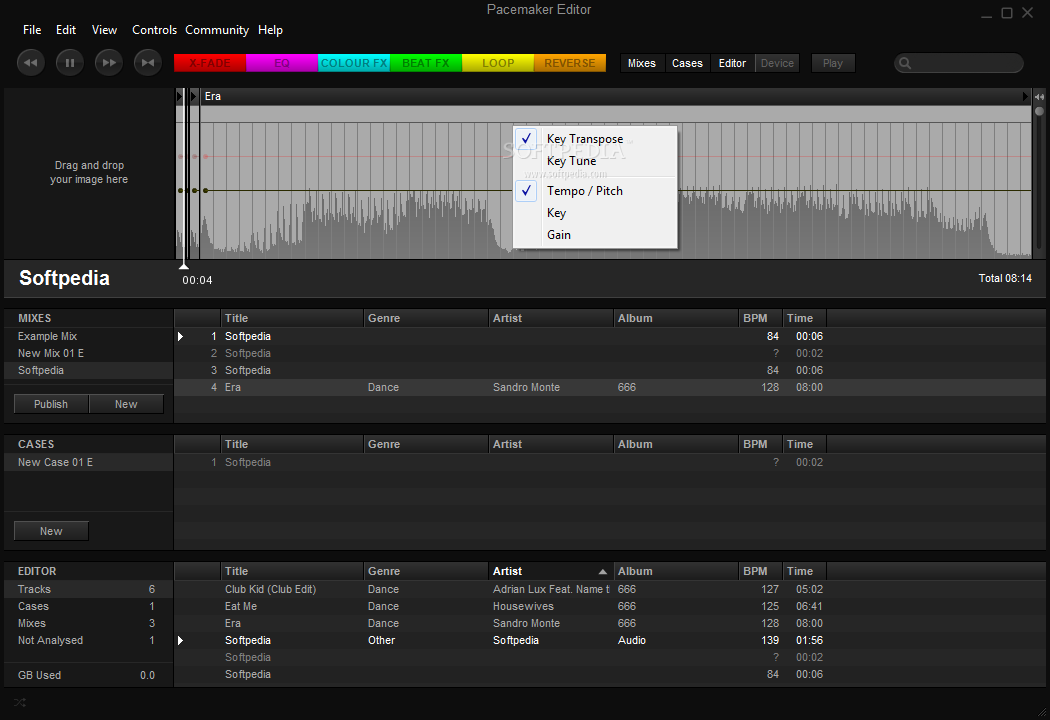This screenshot has width=1050, height=720.
Task: Toggle the shuffle icon in status bar
Action: point(20,702)
